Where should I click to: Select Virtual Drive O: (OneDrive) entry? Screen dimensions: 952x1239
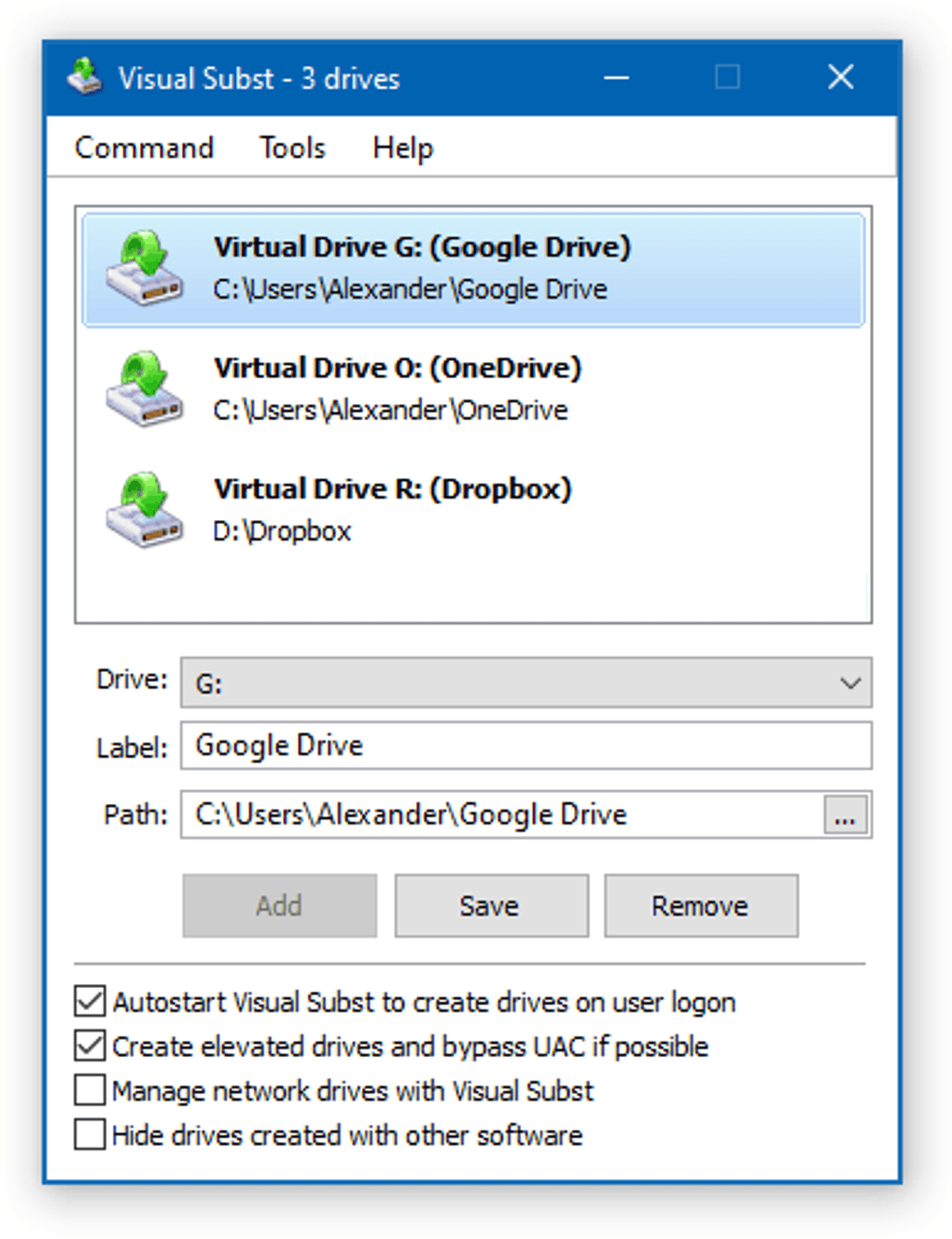click(473, 390)
